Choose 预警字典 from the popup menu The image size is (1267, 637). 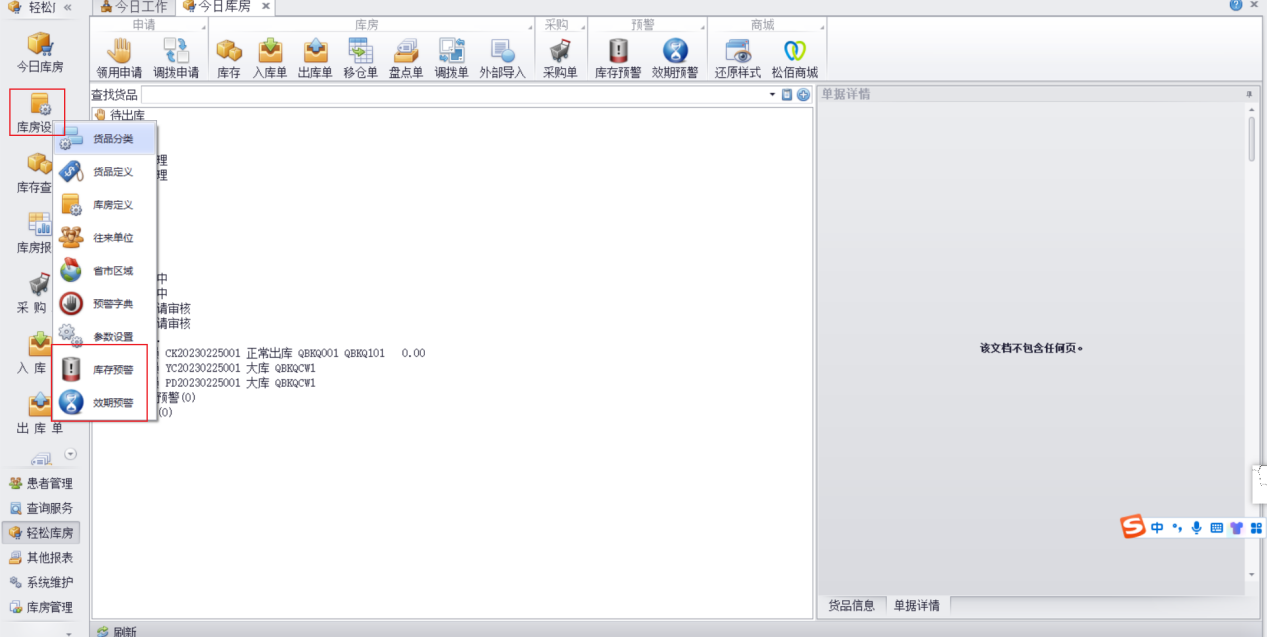(105, 304)
